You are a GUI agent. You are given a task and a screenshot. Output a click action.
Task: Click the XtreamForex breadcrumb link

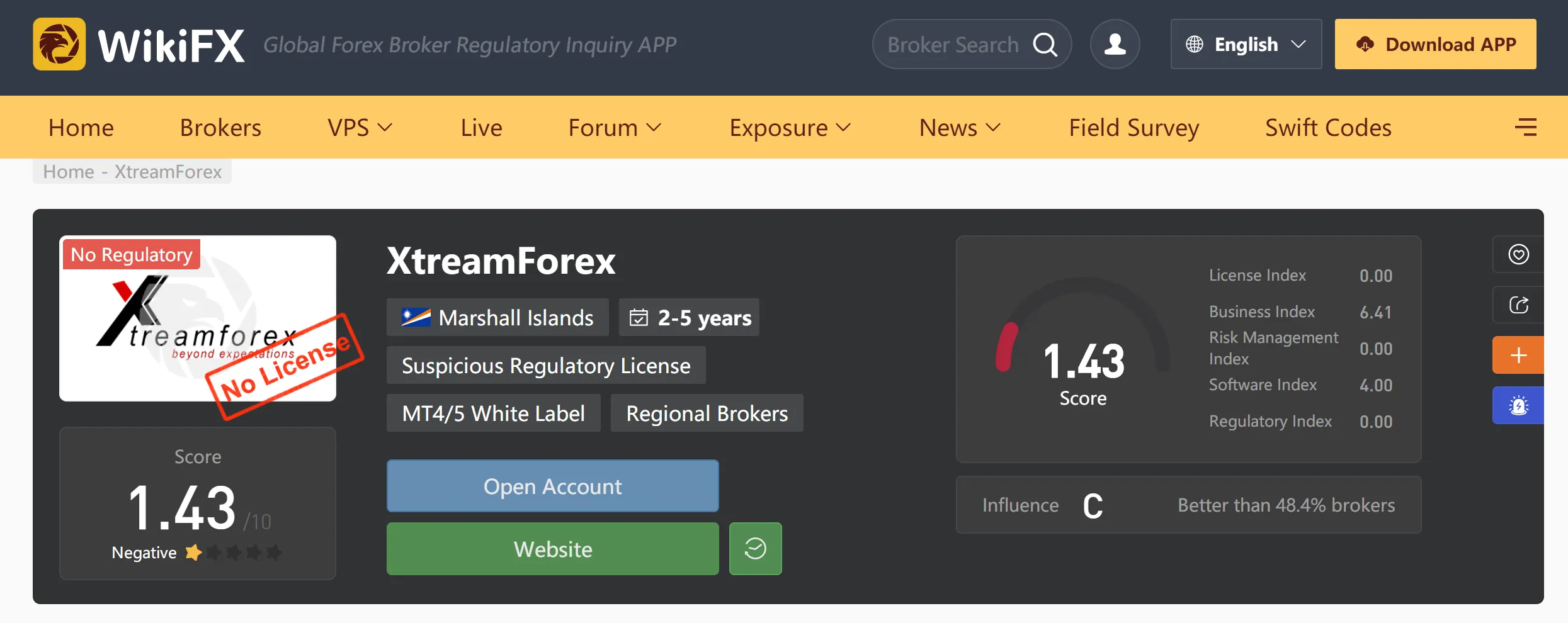[168, 171]
